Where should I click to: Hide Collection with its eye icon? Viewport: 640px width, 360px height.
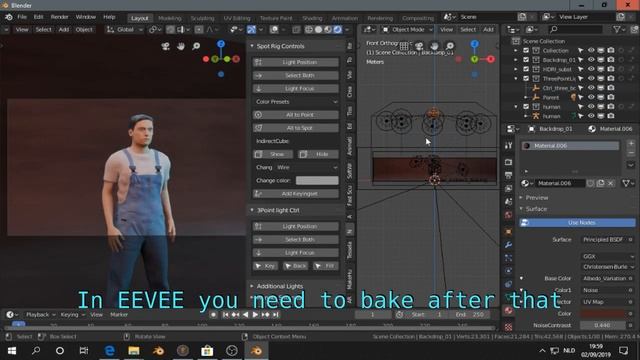[x=591, y=50]
